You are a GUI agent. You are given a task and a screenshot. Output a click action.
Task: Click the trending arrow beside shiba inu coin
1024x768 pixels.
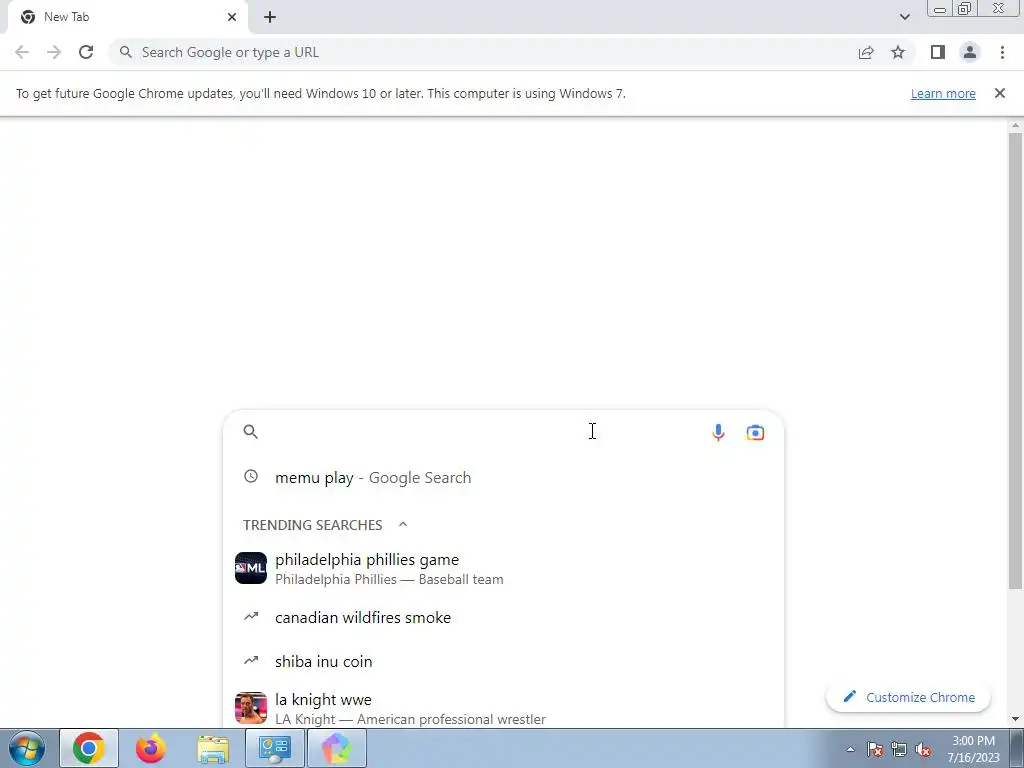coord(251,660)
